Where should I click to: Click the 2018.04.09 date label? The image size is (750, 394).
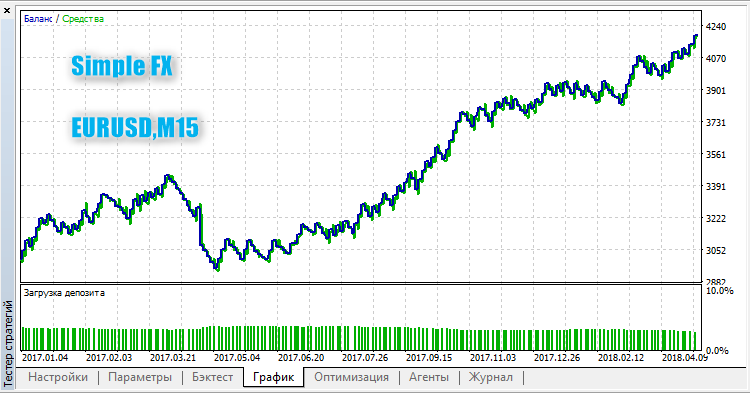click(685, 358)
